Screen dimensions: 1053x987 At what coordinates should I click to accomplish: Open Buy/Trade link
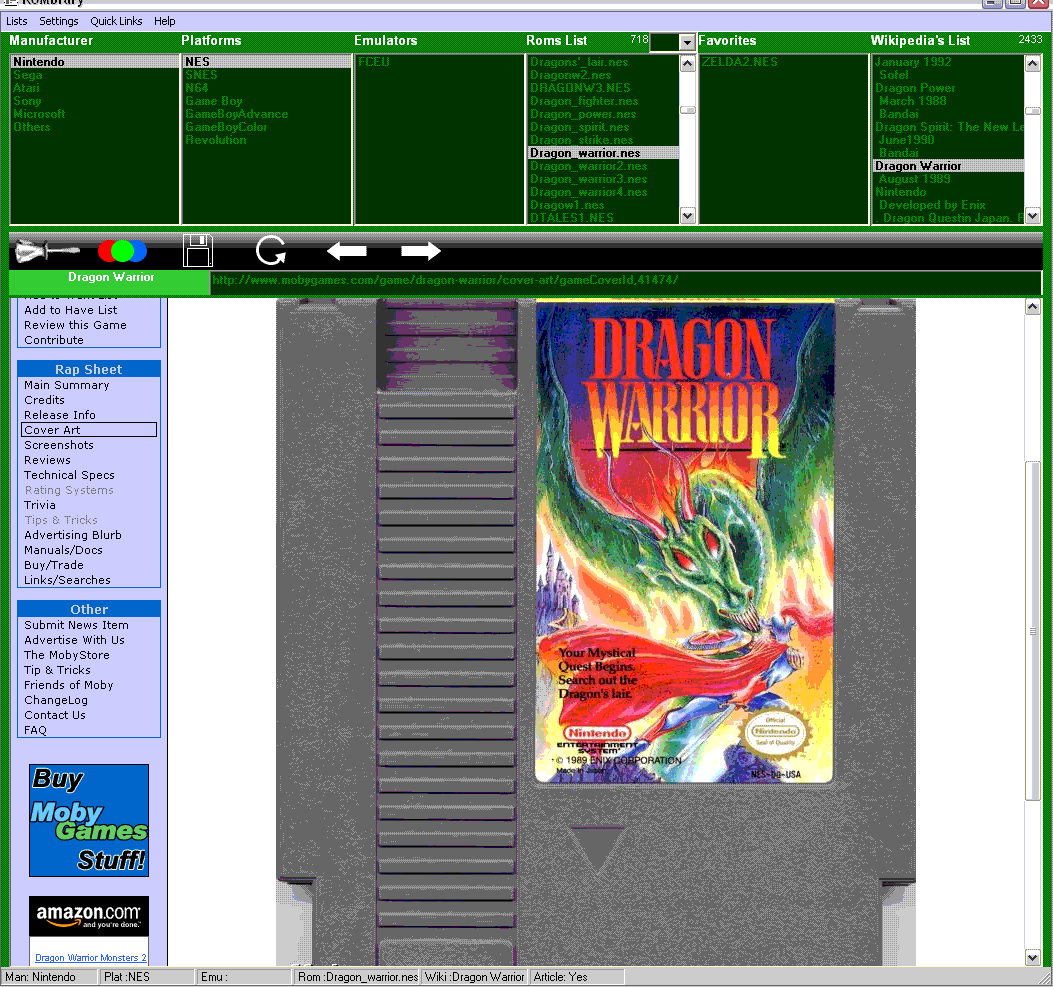(54, 565)
